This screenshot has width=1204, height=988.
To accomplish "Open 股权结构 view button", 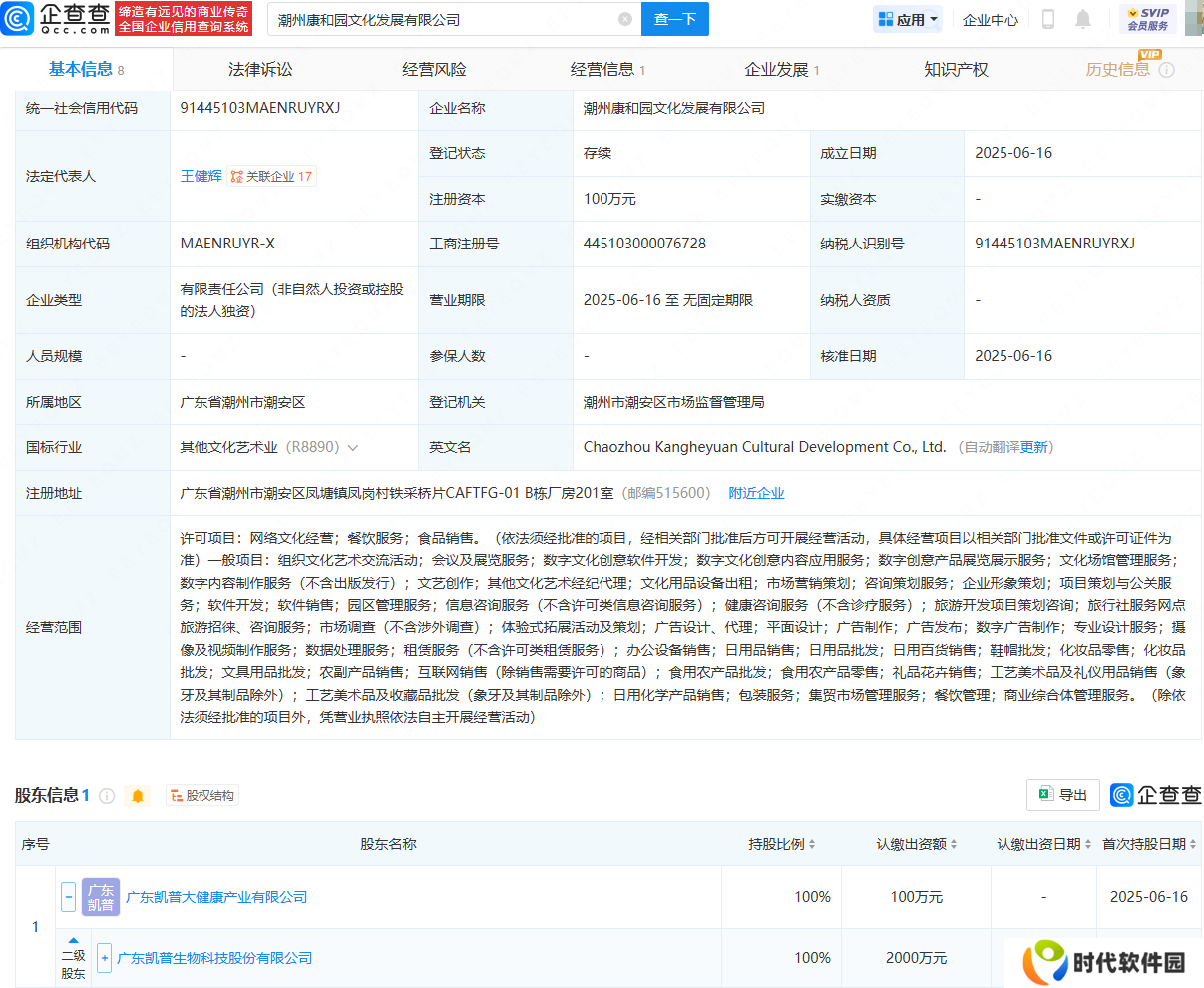I will [x=201, y=796].
